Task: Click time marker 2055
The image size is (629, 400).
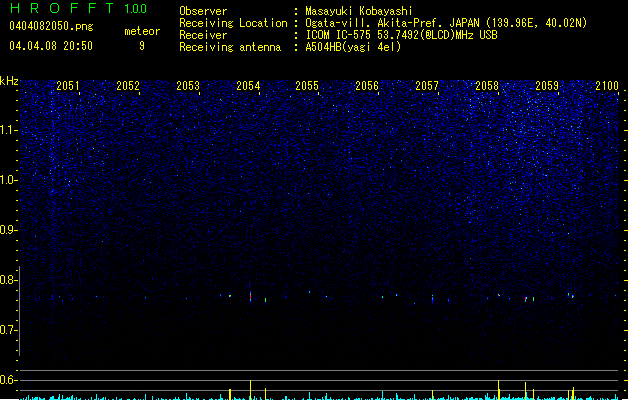Action: (307, 86)
